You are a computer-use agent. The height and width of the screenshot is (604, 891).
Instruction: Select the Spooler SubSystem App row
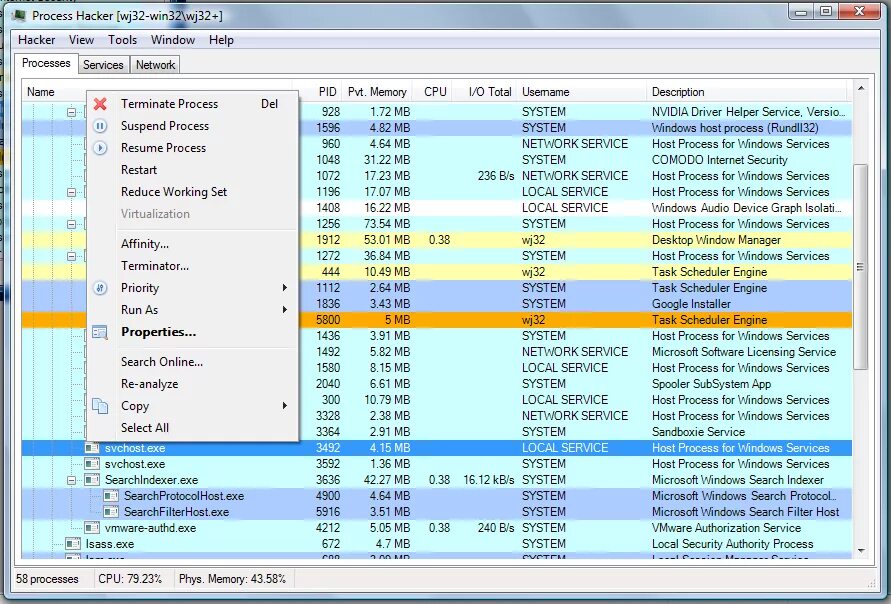436,384
